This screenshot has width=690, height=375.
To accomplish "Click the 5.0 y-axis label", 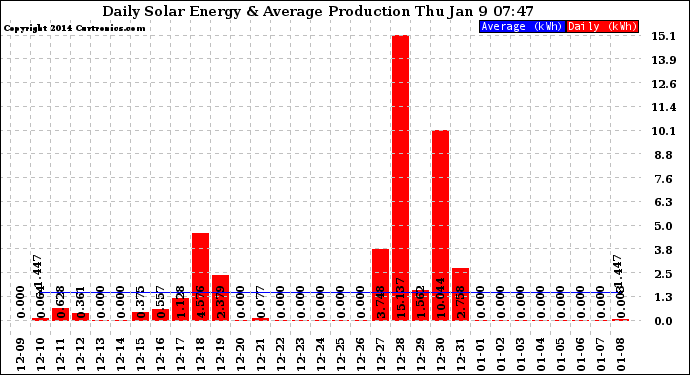I will click(664, 226).
